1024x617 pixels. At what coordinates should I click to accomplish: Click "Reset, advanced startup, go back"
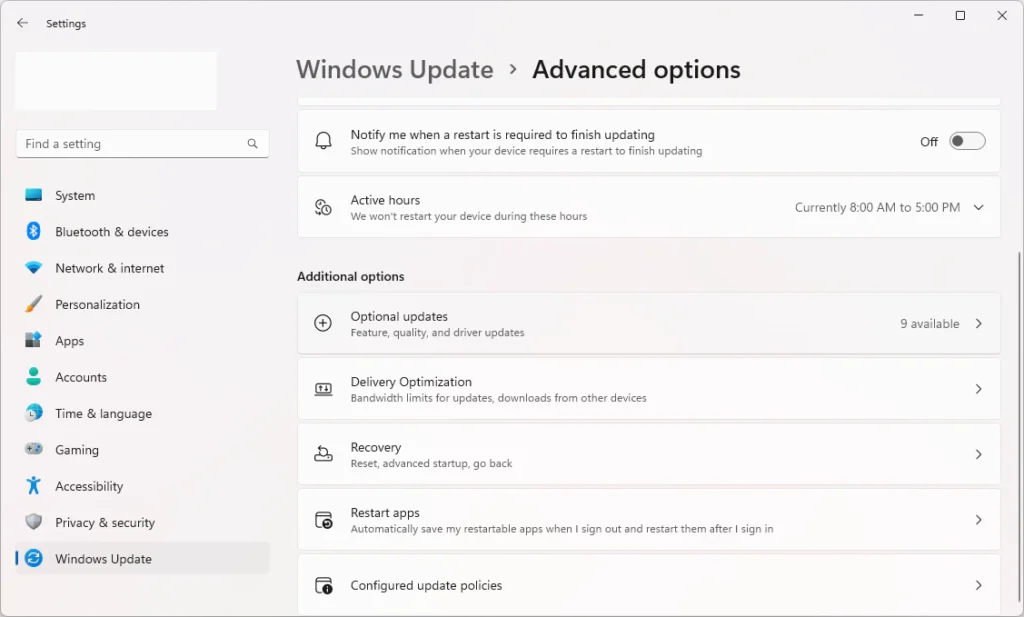pos(431,463)
